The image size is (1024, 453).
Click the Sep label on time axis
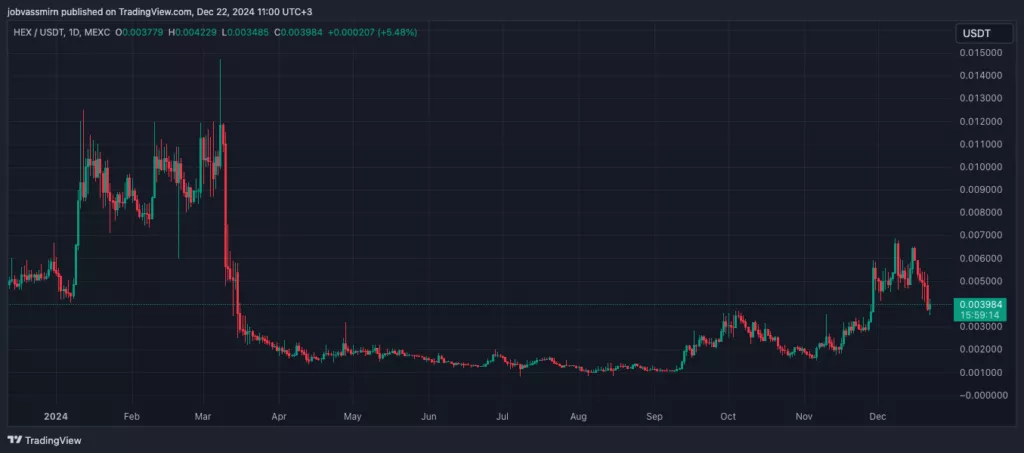click(655, 415)
